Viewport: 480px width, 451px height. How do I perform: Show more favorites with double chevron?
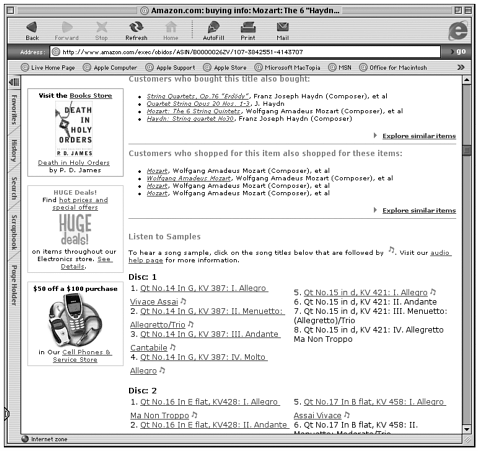(x=461, y=67)
